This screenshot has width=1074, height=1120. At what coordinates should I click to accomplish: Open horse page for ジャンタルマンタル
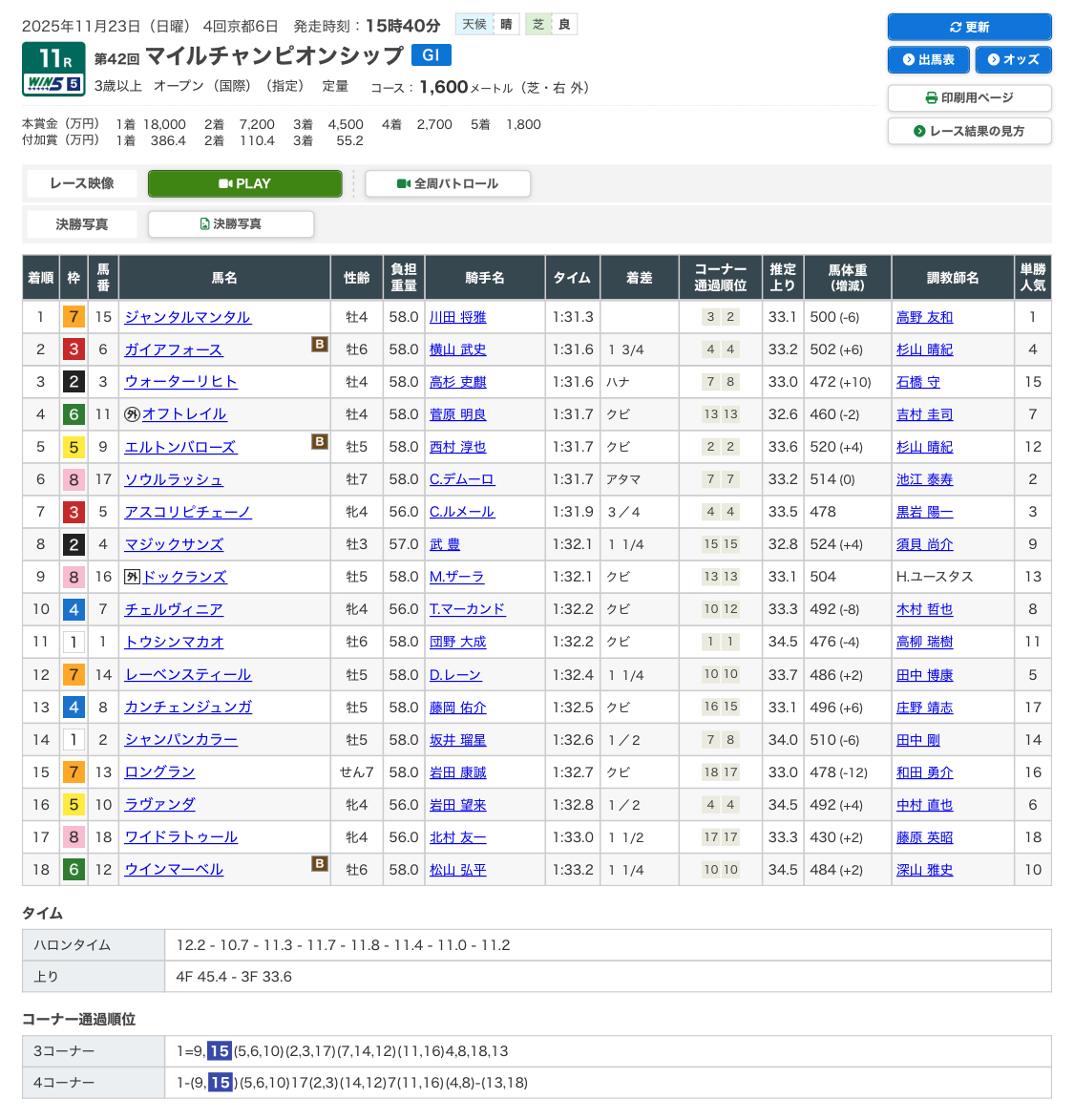coord(187,317)
